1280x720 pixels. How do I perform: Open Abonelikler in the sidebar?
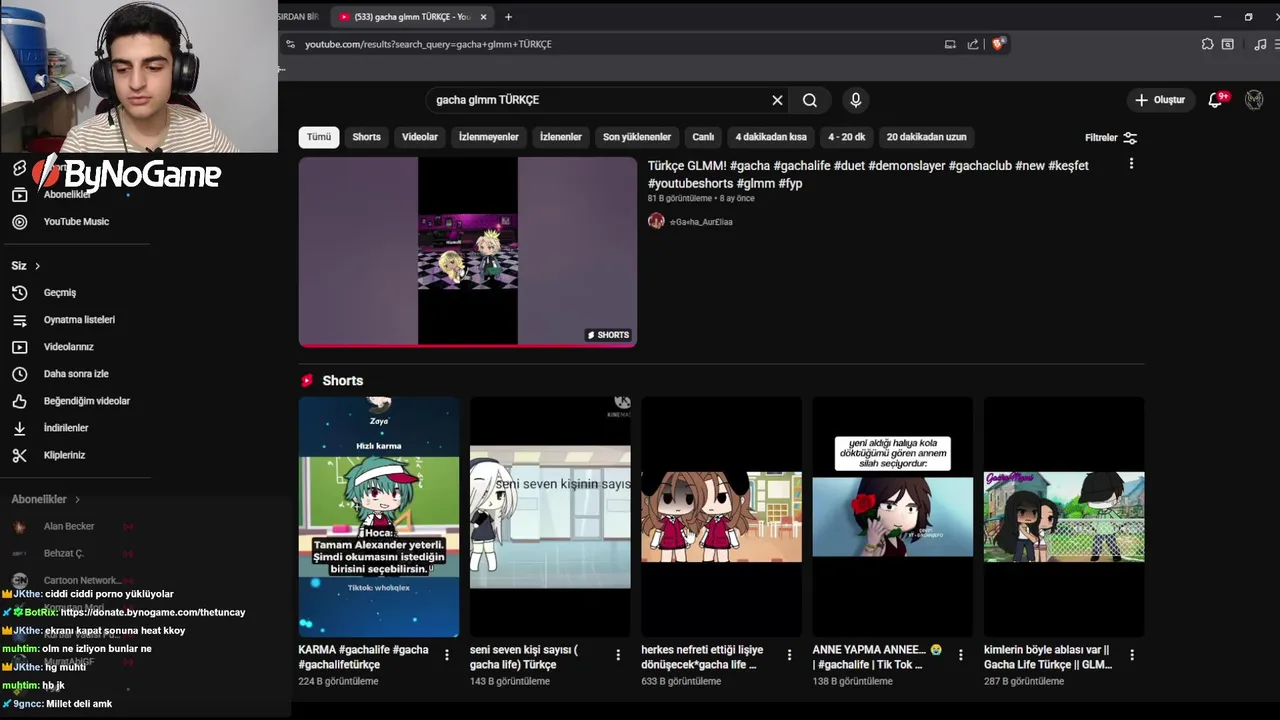point(67,195)
